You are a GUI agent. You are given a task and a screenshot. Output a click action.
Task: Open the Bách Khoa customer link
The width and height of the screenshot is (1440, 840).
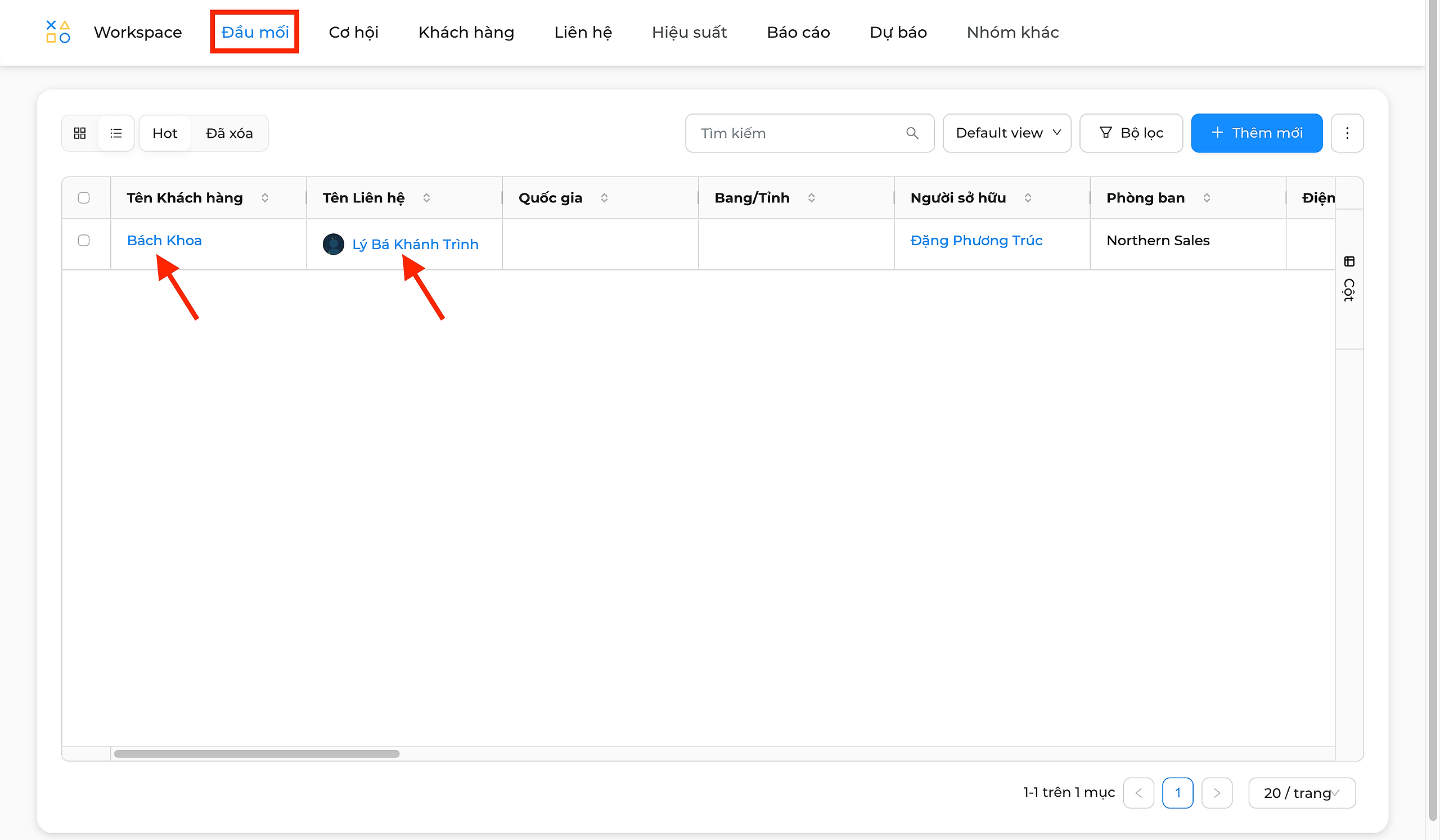coord(165,241)
